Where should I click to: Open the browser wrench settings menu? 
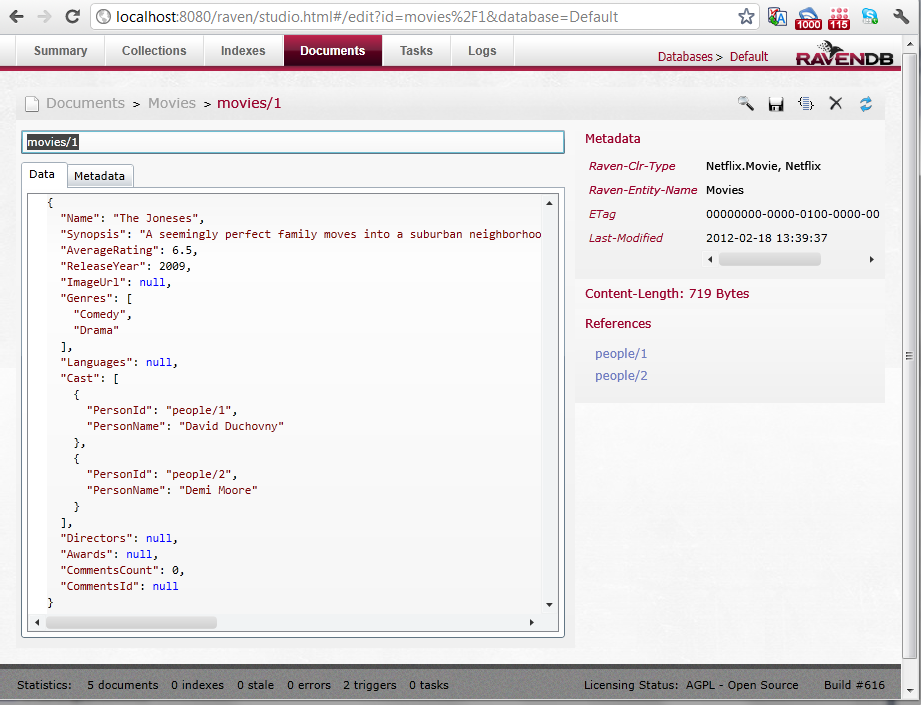pyautogui.click(x=901, y=16)
